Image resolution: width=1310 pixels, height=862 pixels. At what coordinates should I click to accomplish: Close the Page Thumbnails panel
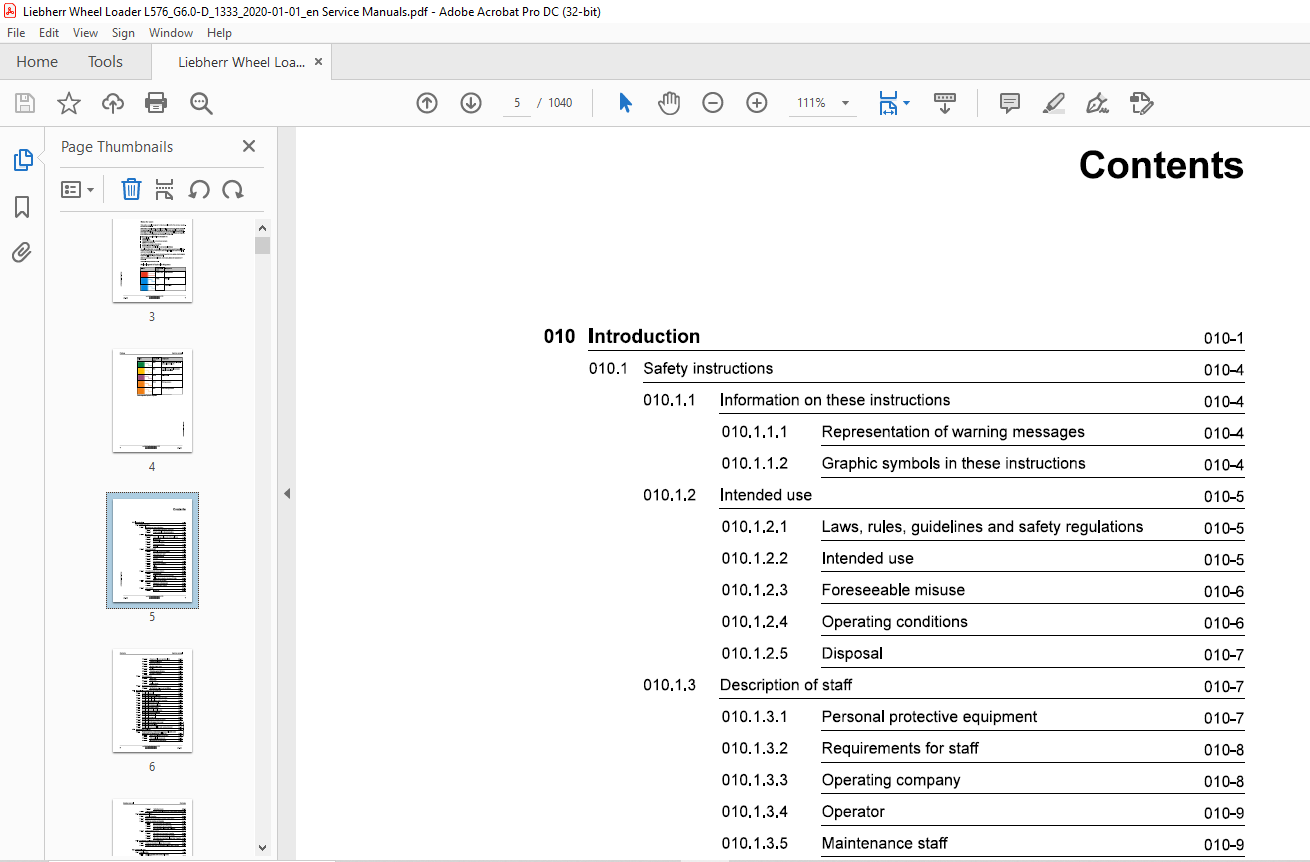pos(249,146)
